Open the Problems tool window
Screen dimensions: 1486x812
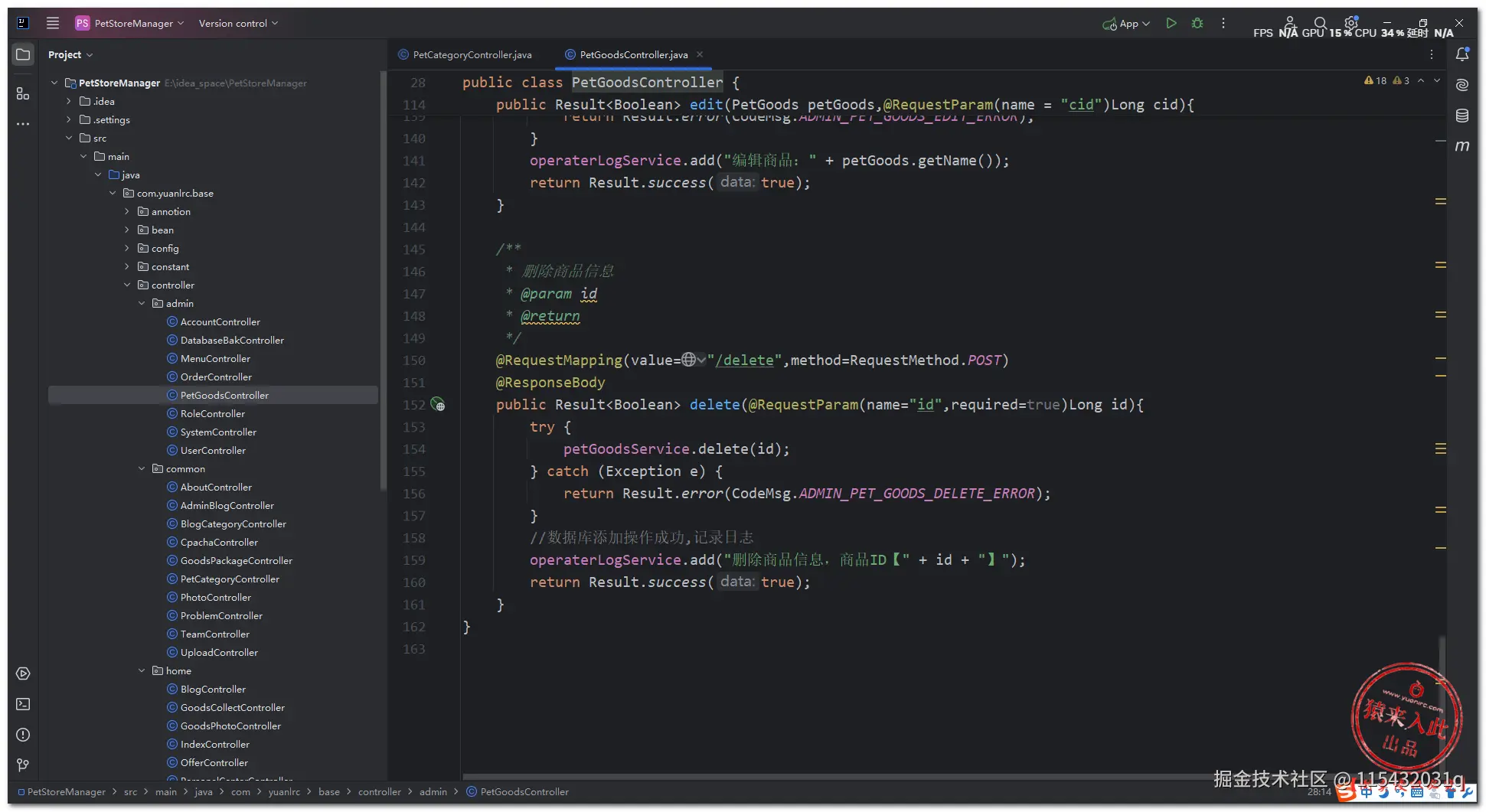pos(23,735)
